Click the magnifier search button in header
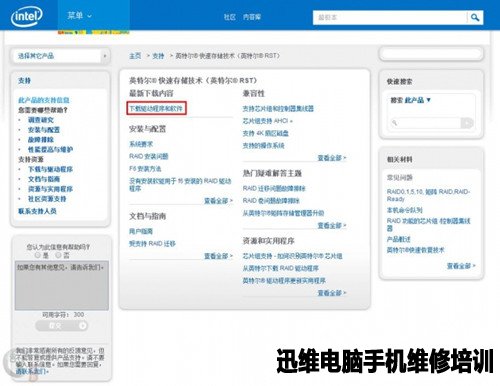The height and width of the screenshot is (386, 500). 475,17
